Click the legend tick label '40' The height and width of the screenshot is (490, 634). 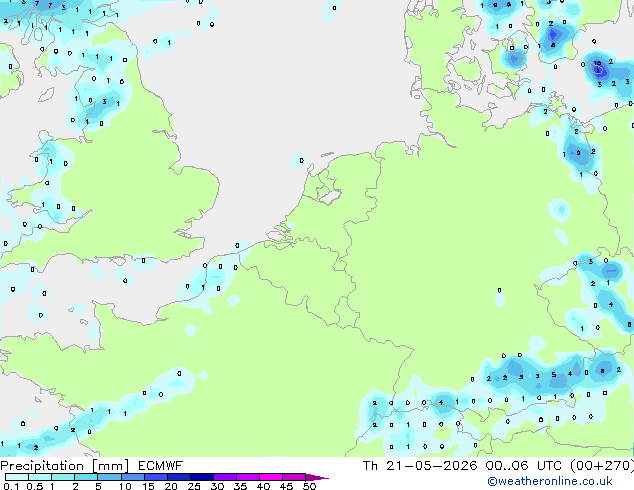click(264, 486)
